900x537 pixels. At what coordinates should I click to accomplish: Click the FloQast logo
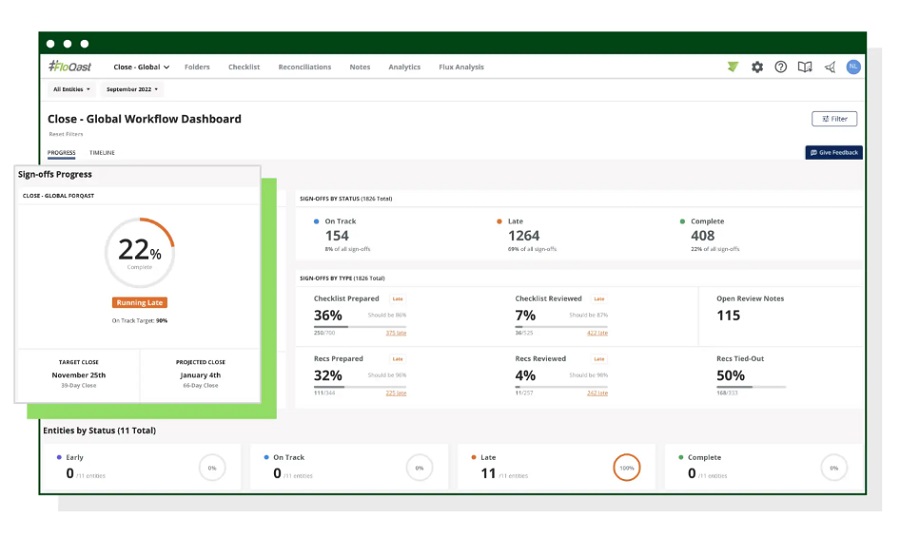69,67
